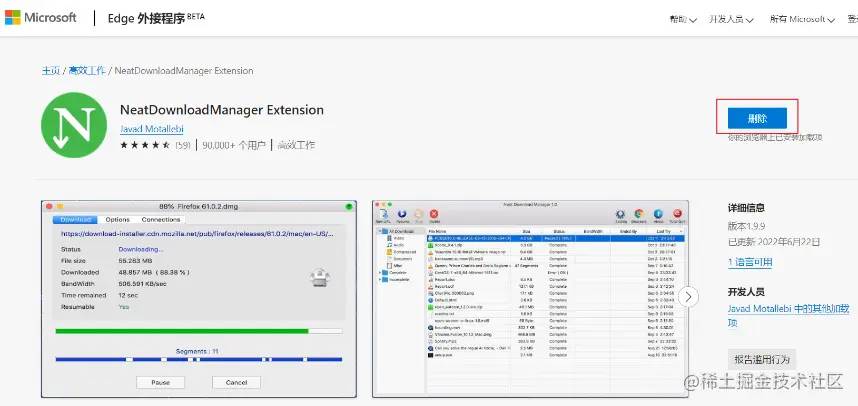
Task: Click the 开发人员 sidebar heading
Action: (746, 292)
